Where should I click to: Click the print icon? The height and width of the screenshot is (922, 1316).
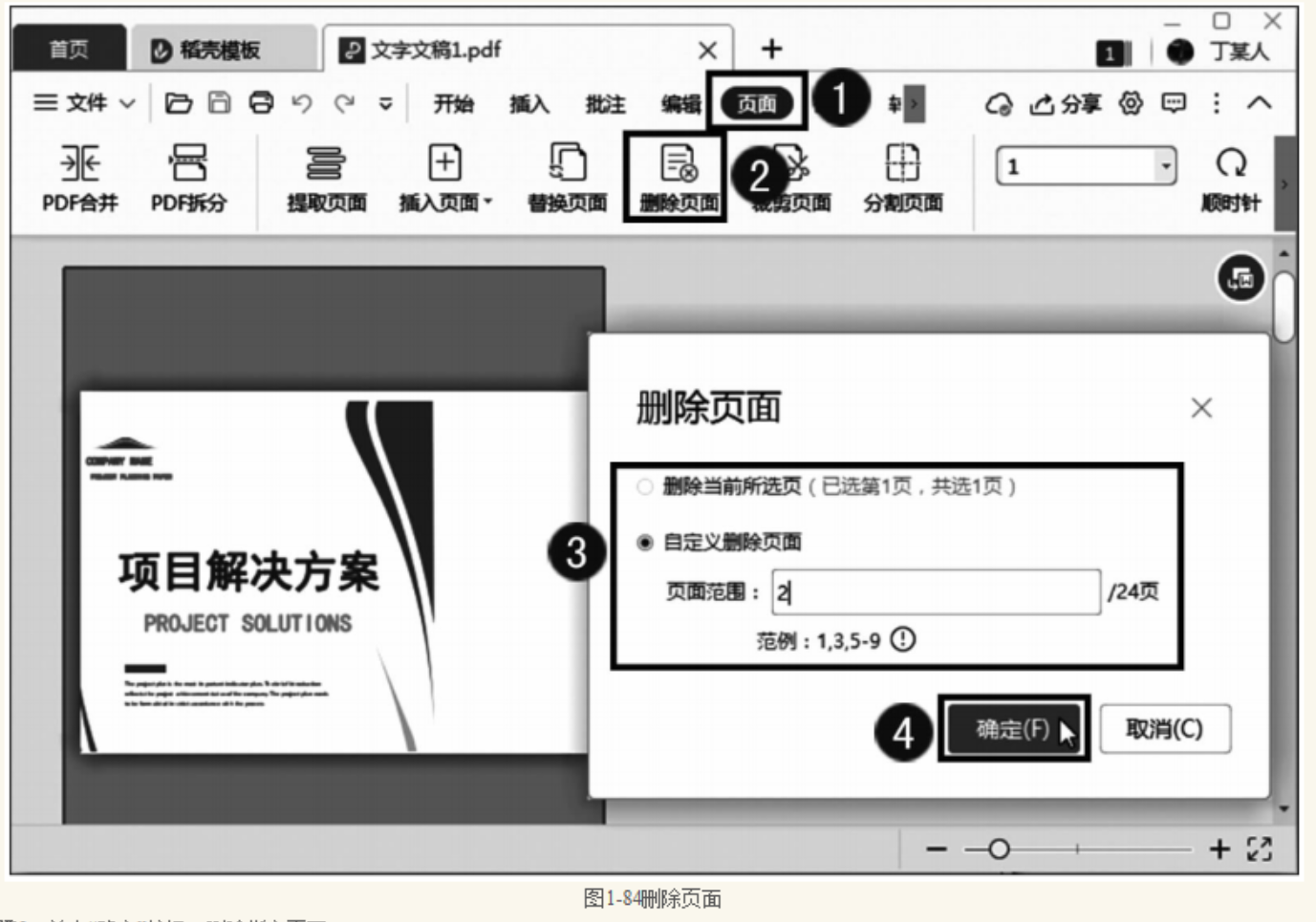click(261, 102)
